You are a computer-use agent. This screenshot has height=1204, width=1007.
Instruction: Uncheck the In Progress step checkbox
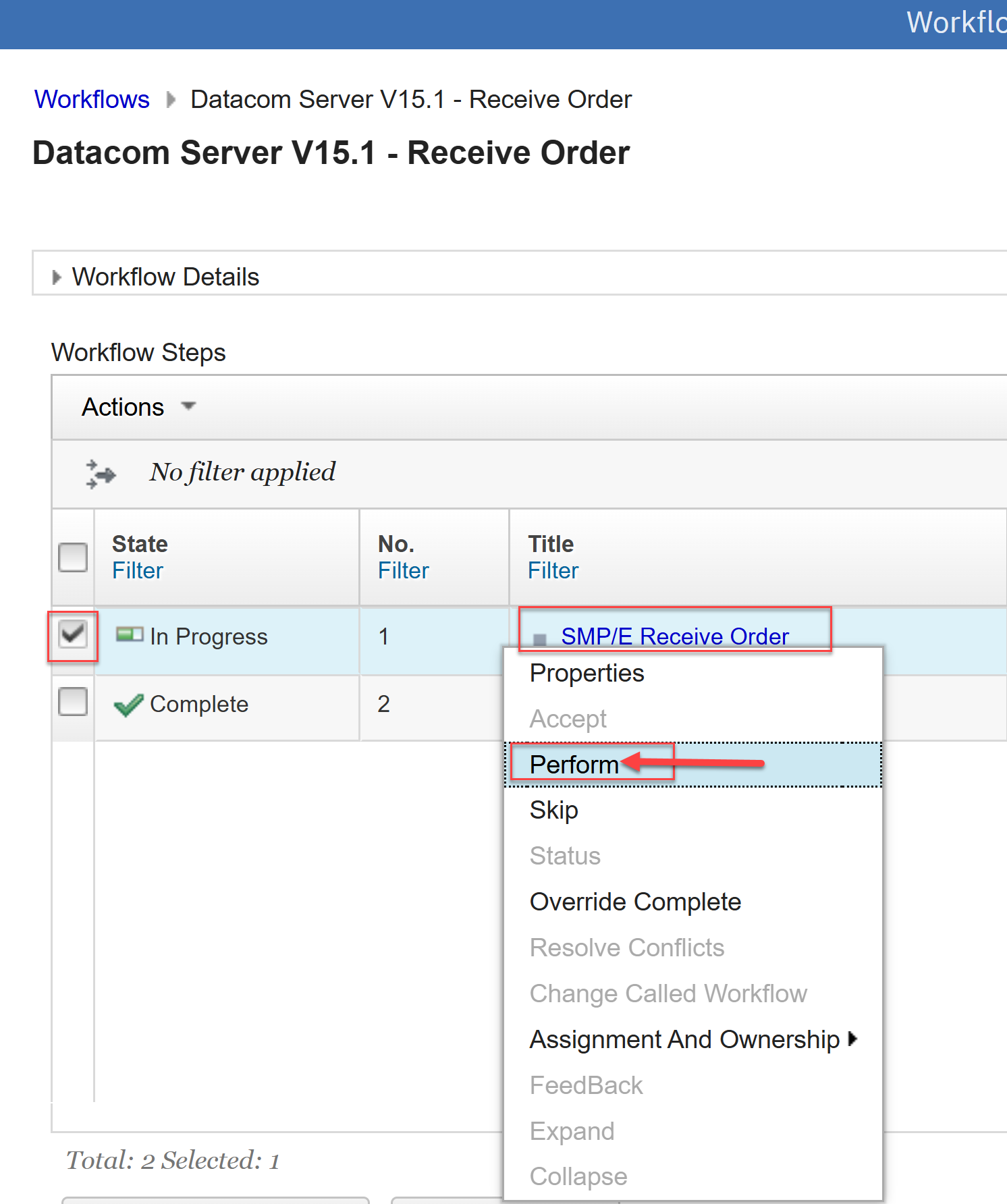coord(73,634)
